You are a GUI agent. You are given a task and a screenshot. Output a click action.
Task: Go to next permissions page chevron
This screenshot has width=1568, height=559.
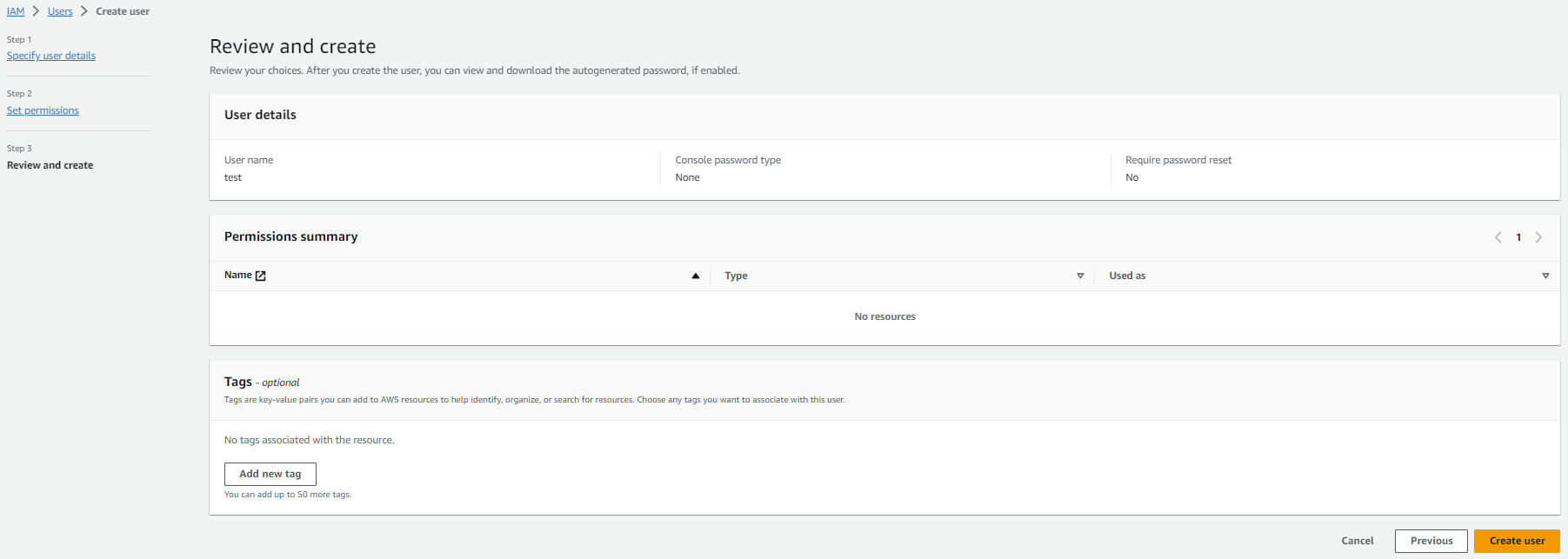click(1538, 237)
